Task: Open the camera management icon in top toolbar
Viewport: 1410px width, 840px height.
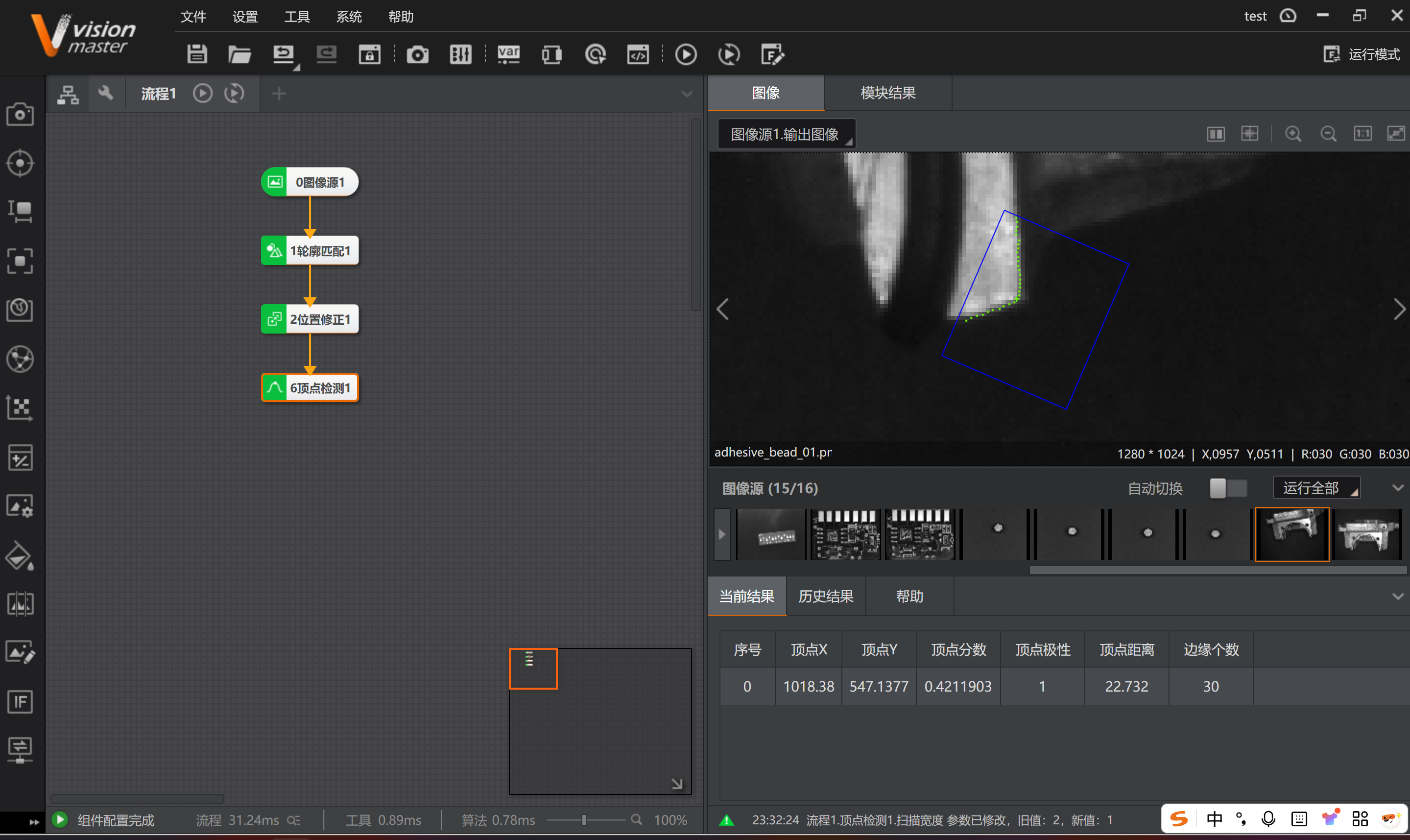Action: pos(418,54)
